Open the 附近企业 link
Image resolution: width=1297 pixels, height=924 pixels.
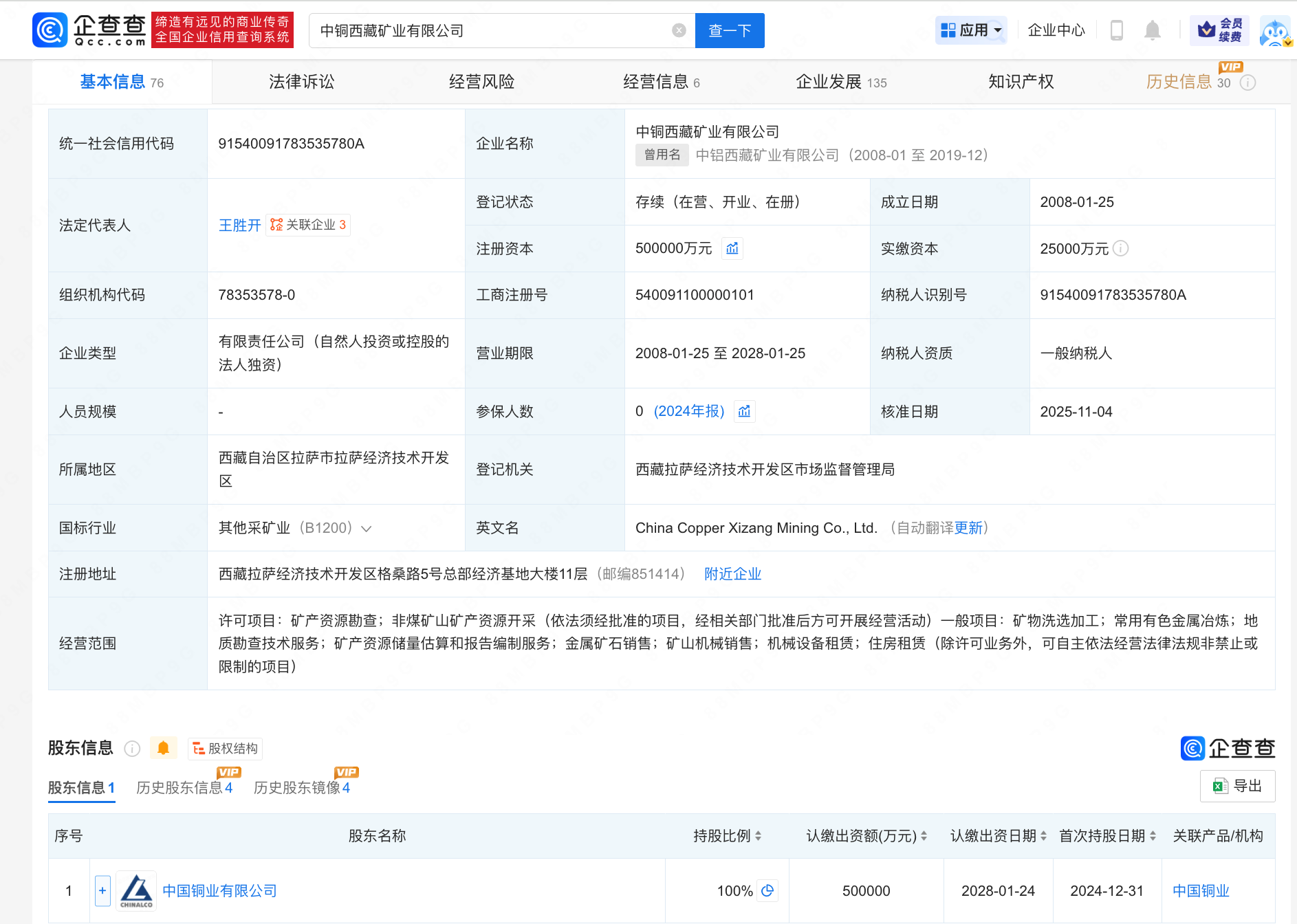[x=732, y=574]
